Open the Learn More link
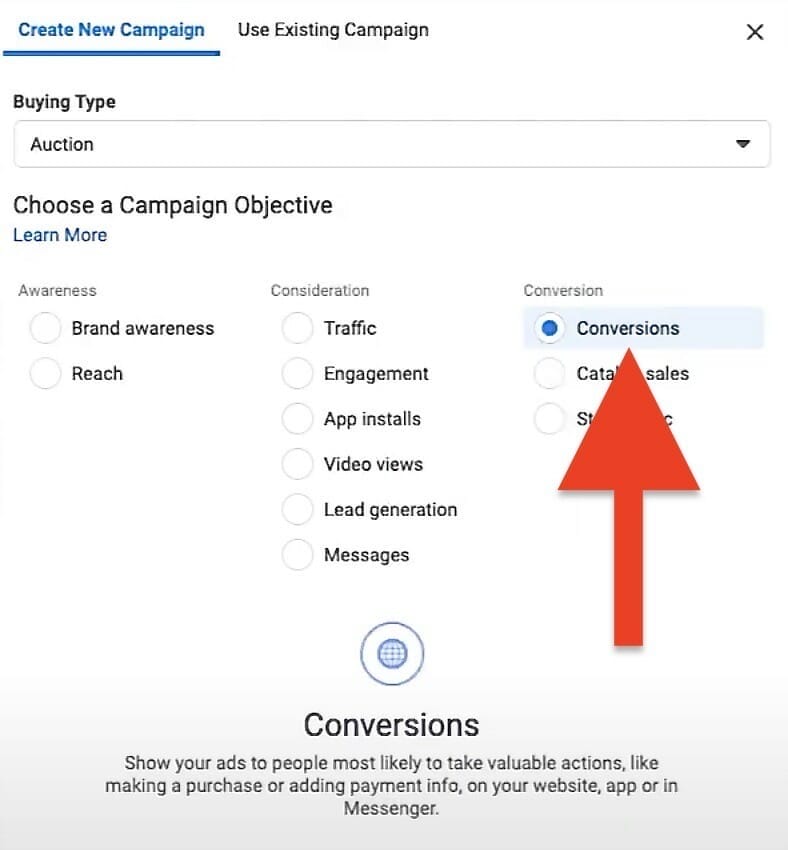Viewport: 788px width, 850px height. (60, 235)
